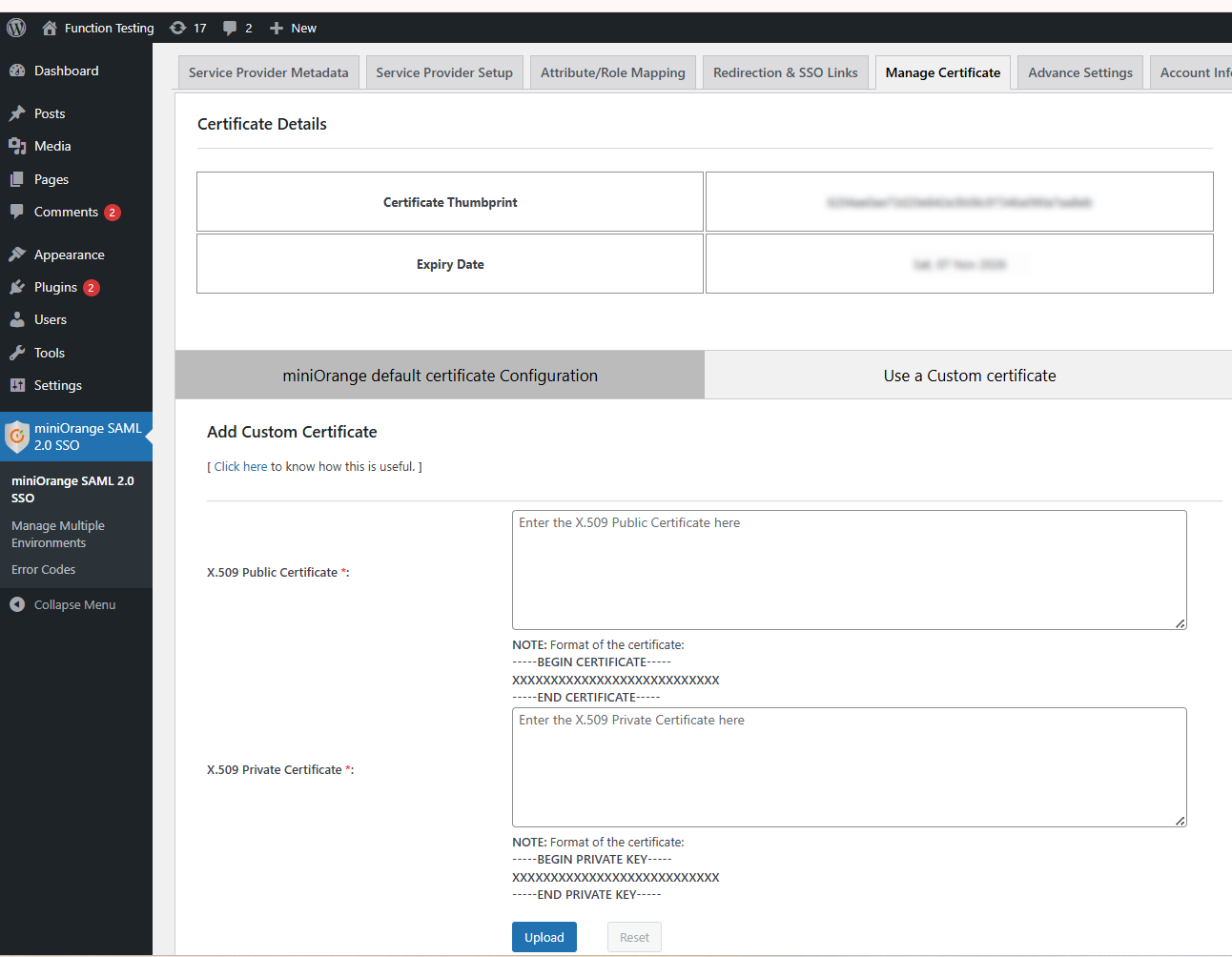Select the Manage Certificate tab
The height and width of the screenshot is (957, 1232).
point(943,72)
